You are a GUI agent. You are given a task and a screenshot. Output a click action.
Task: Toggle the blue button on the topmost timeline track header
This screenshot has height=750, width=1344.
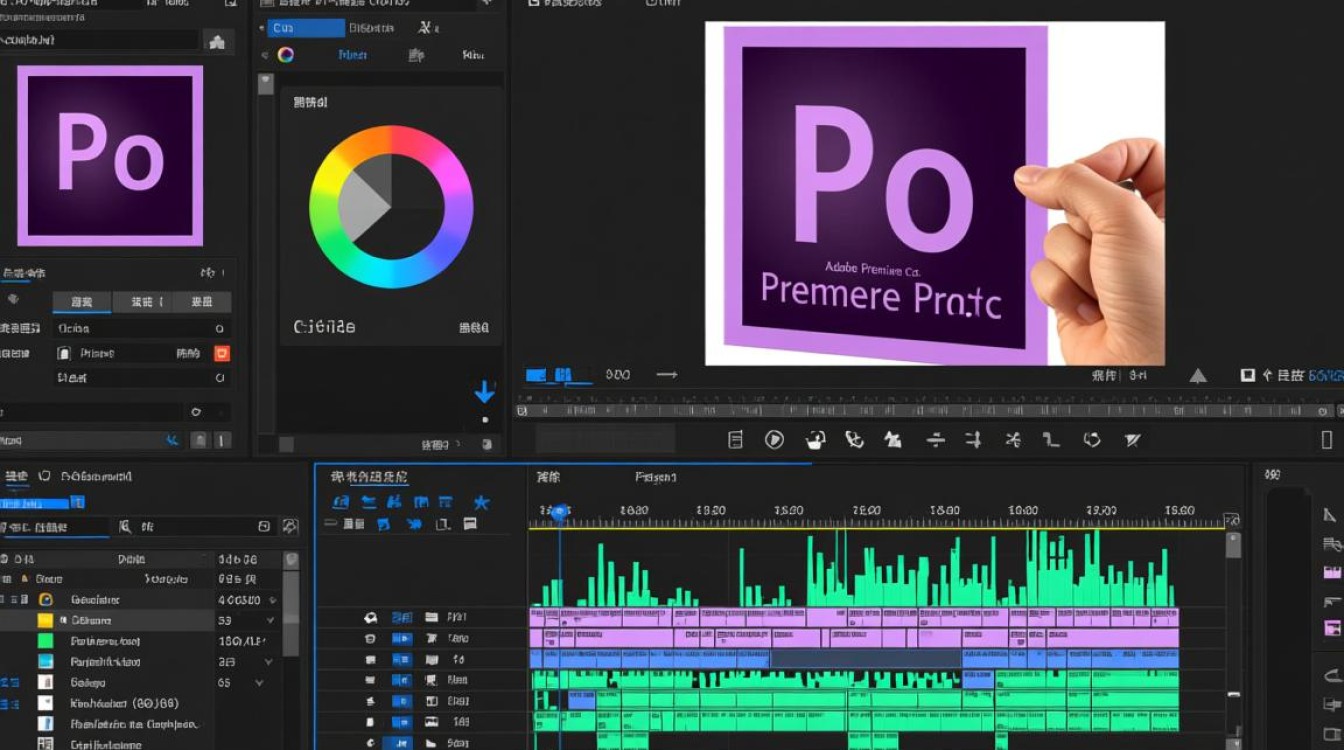[402, 617]
